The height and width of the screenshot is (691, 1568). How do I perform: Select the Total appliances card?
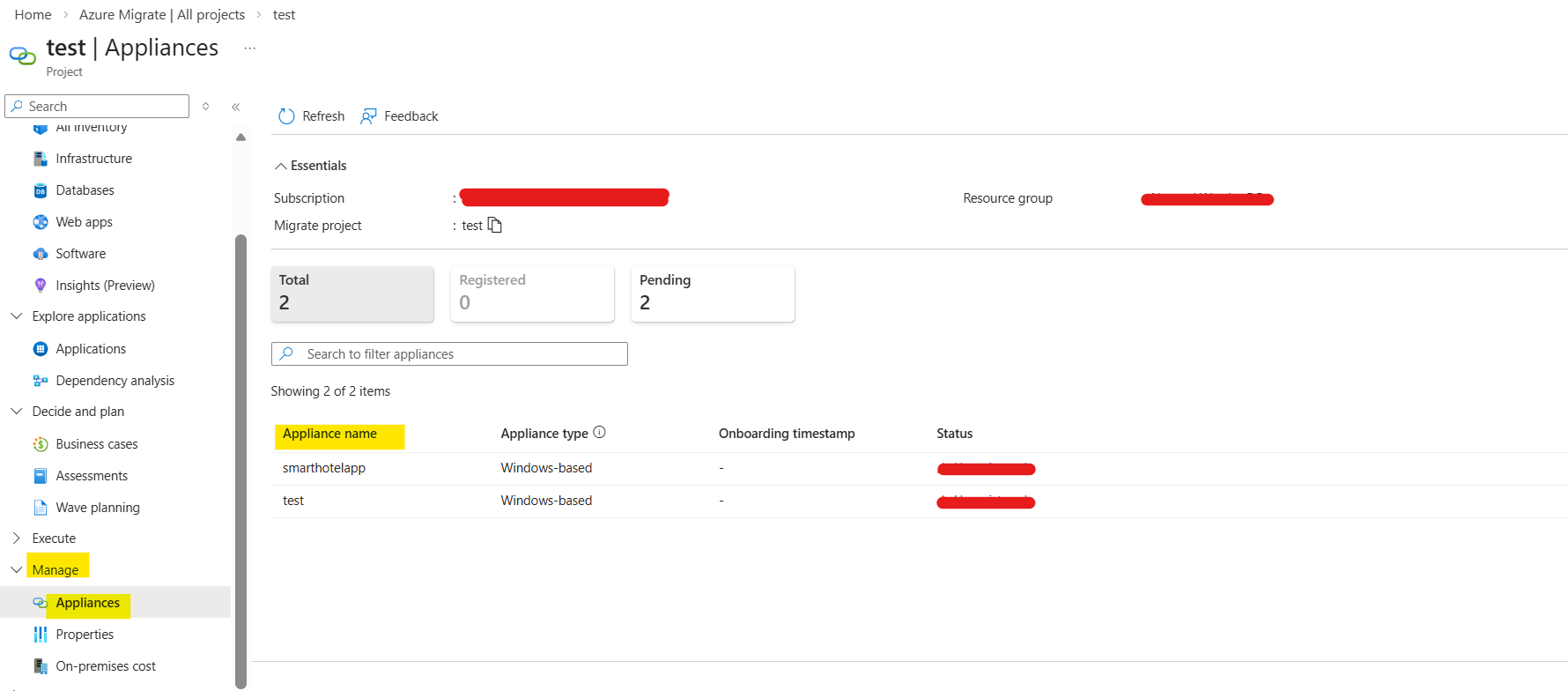tap(352, 293)
